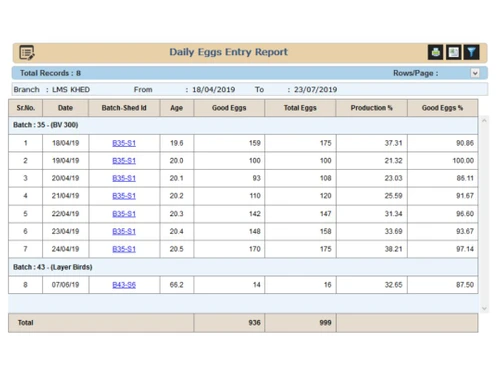The image size is (500, 375).
Task: Click the Batch-Shed Id column header
Action: pos(124,108)
